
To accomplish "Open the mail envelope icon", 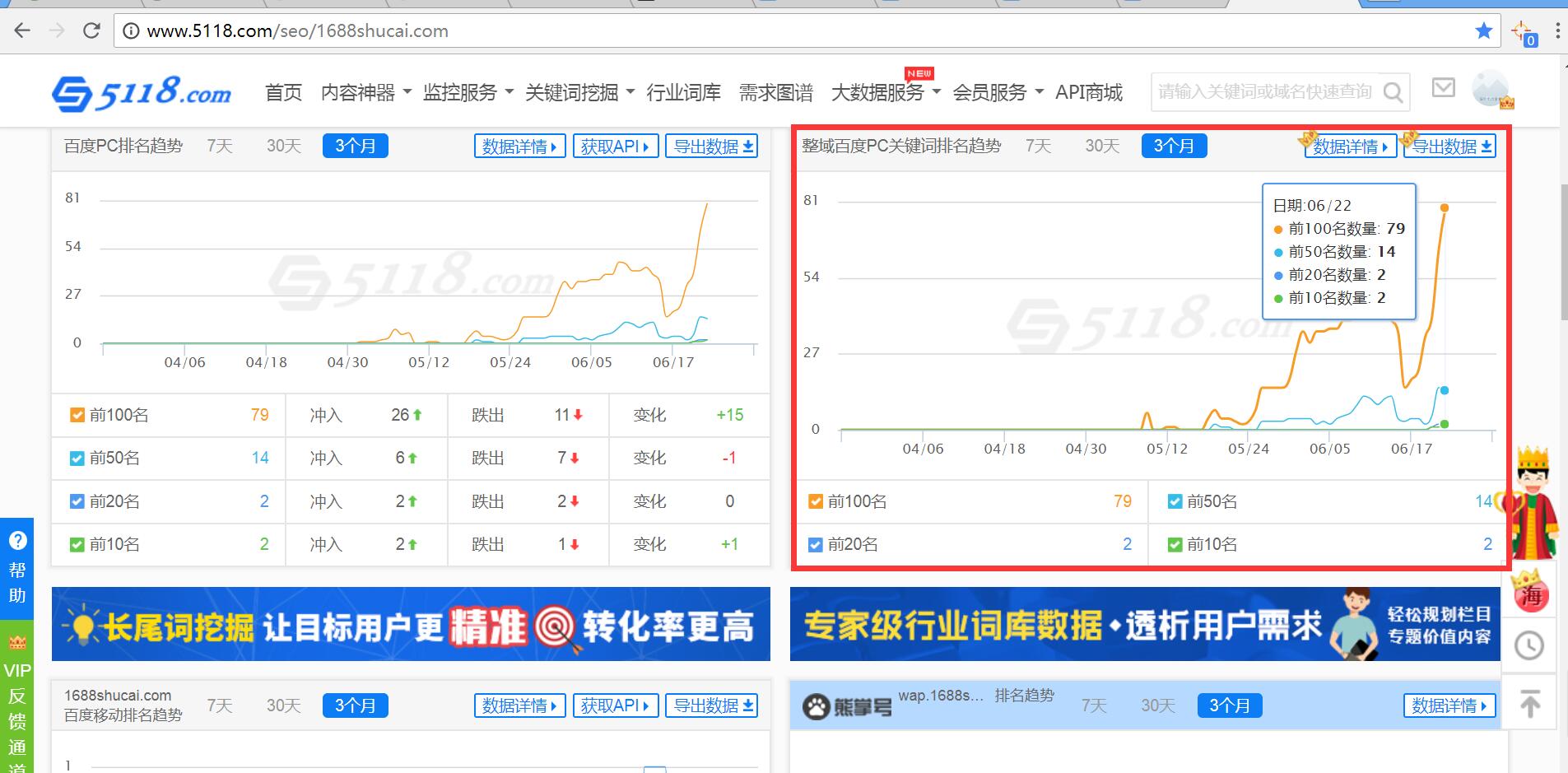I will coord(1444,87).
